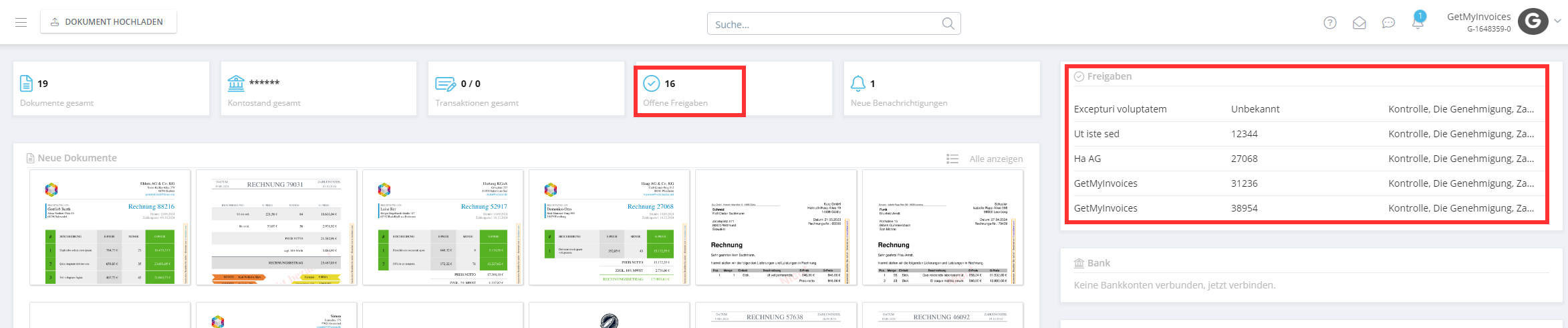This screenshot has width=1568, height=328.
Task: Click the Bank panel heading
Action: click(1098, 263)
